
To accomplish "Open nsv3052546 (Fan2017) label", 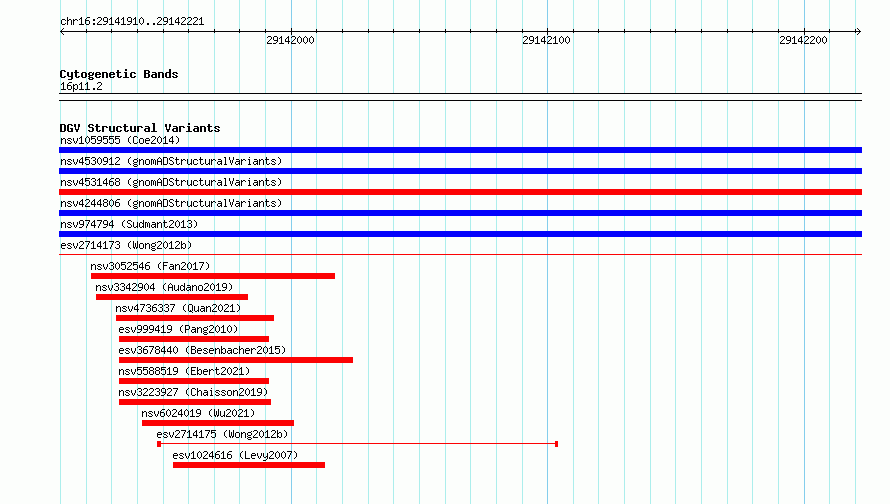I will pyautogui.click(x=150, y=266).
